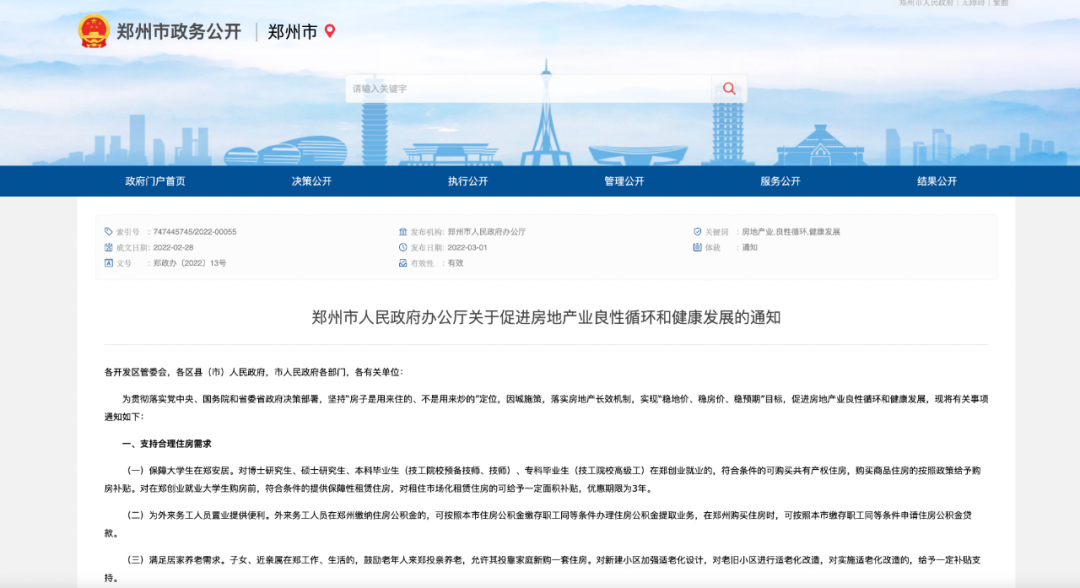Click the national emblem logo
1080x588 pixels.
point(94,31)
